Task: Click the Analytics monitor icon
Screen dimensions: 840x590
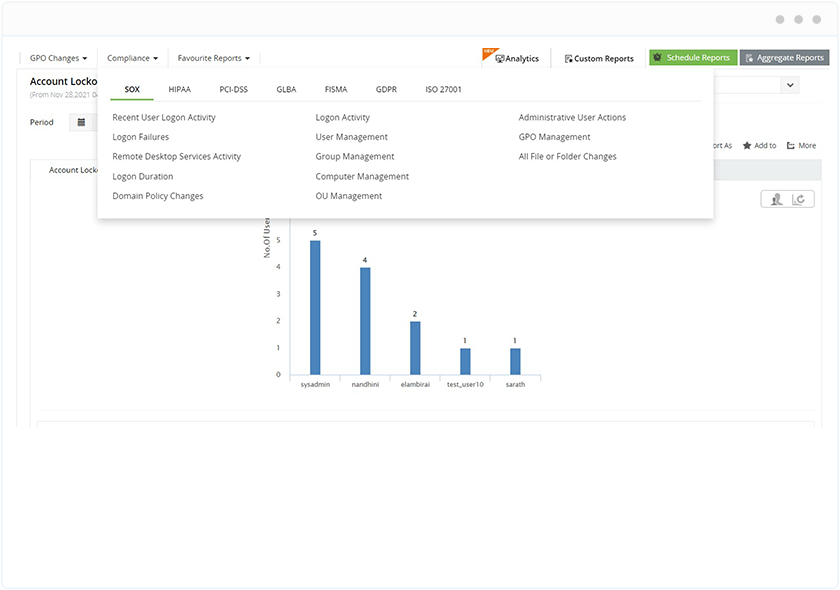Action: [500, 58]
